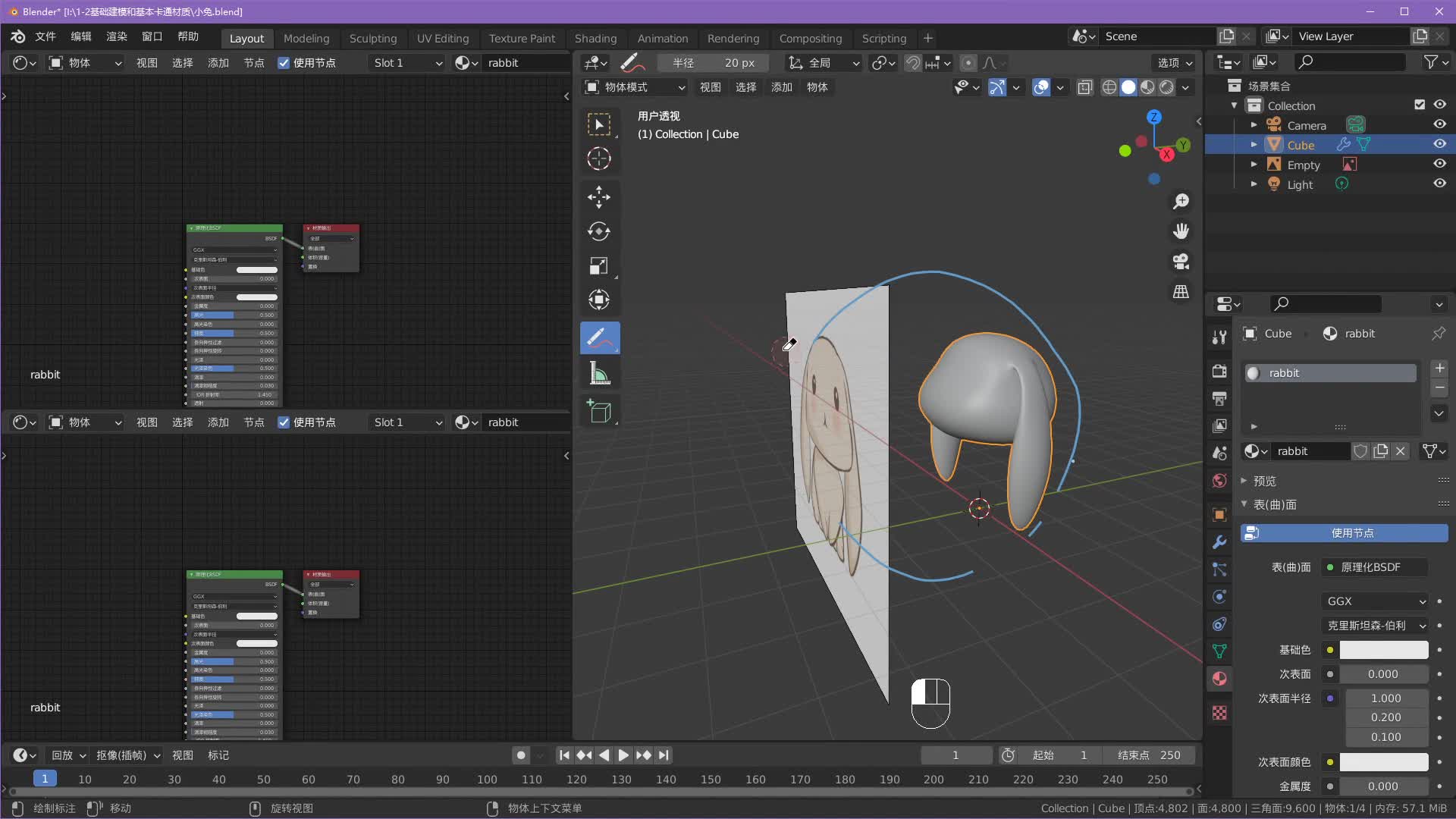
Task: Open the World properties tab
Action: [1219, 481]
